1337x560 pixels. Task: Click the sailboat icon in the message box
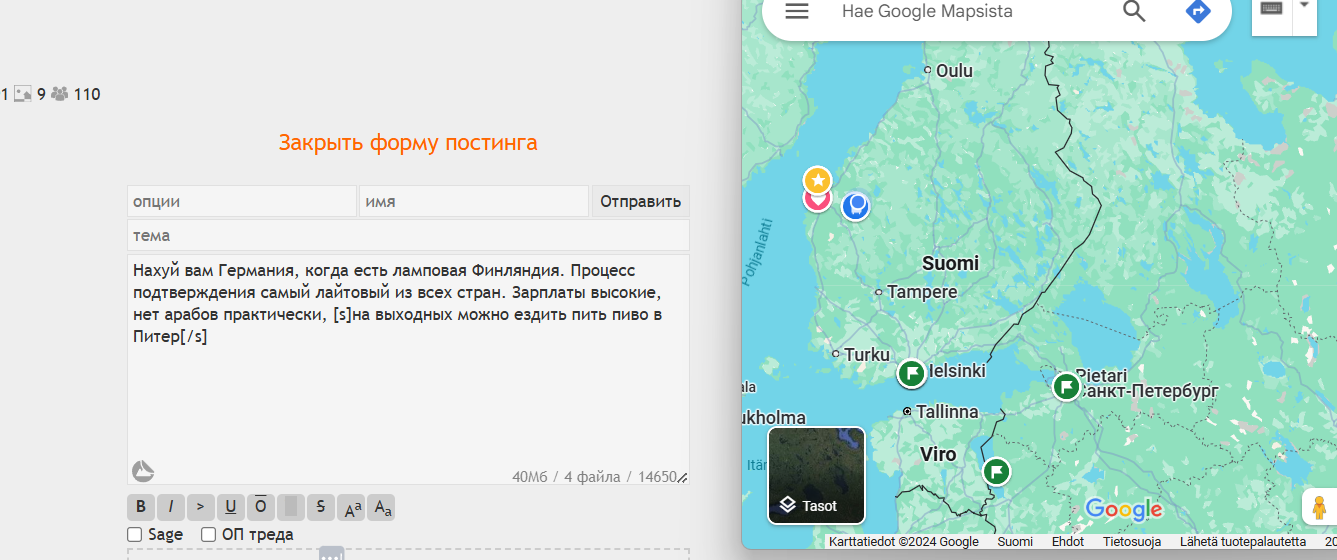click(x=143, y=471)
